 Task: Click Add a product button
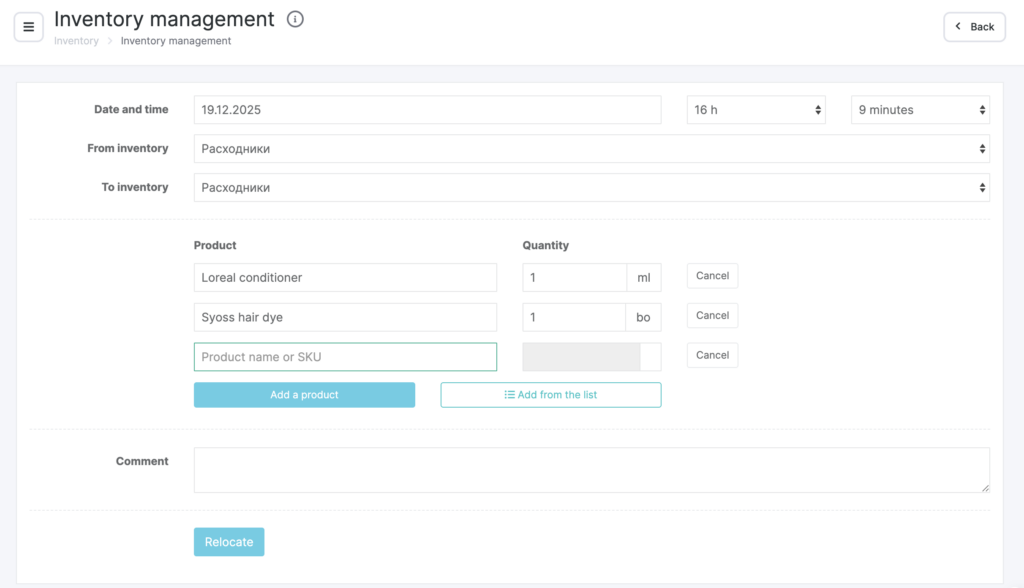304,395
